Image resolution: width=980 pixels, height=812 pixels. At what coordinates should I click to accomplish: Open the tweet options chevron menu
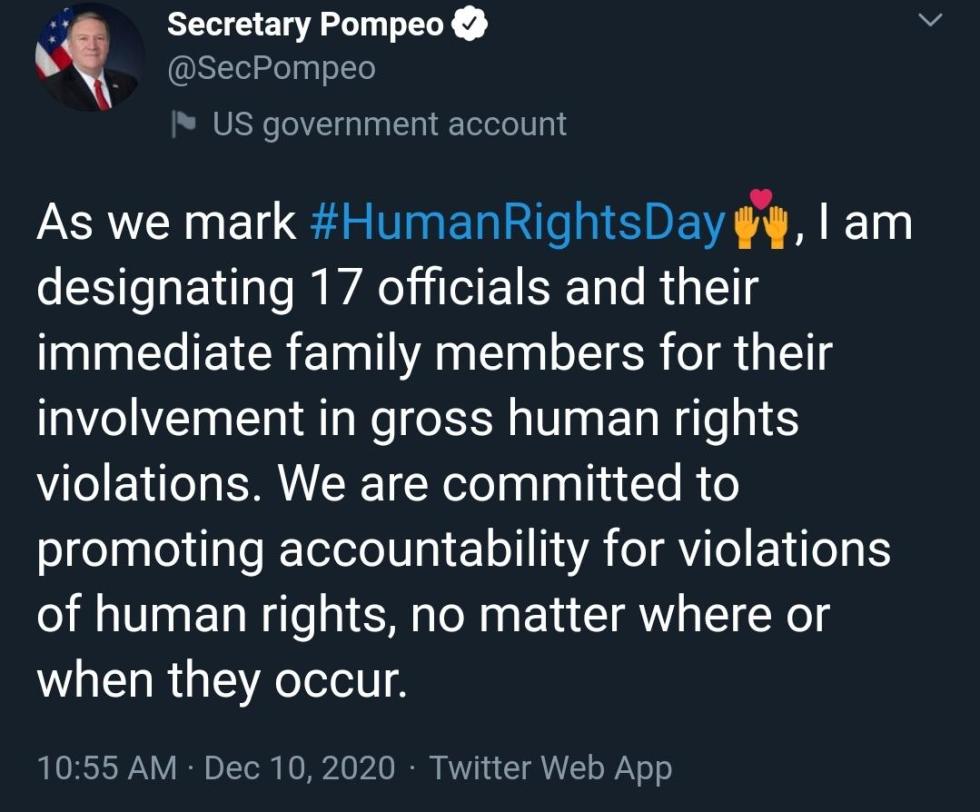click(x=930, y=21)
